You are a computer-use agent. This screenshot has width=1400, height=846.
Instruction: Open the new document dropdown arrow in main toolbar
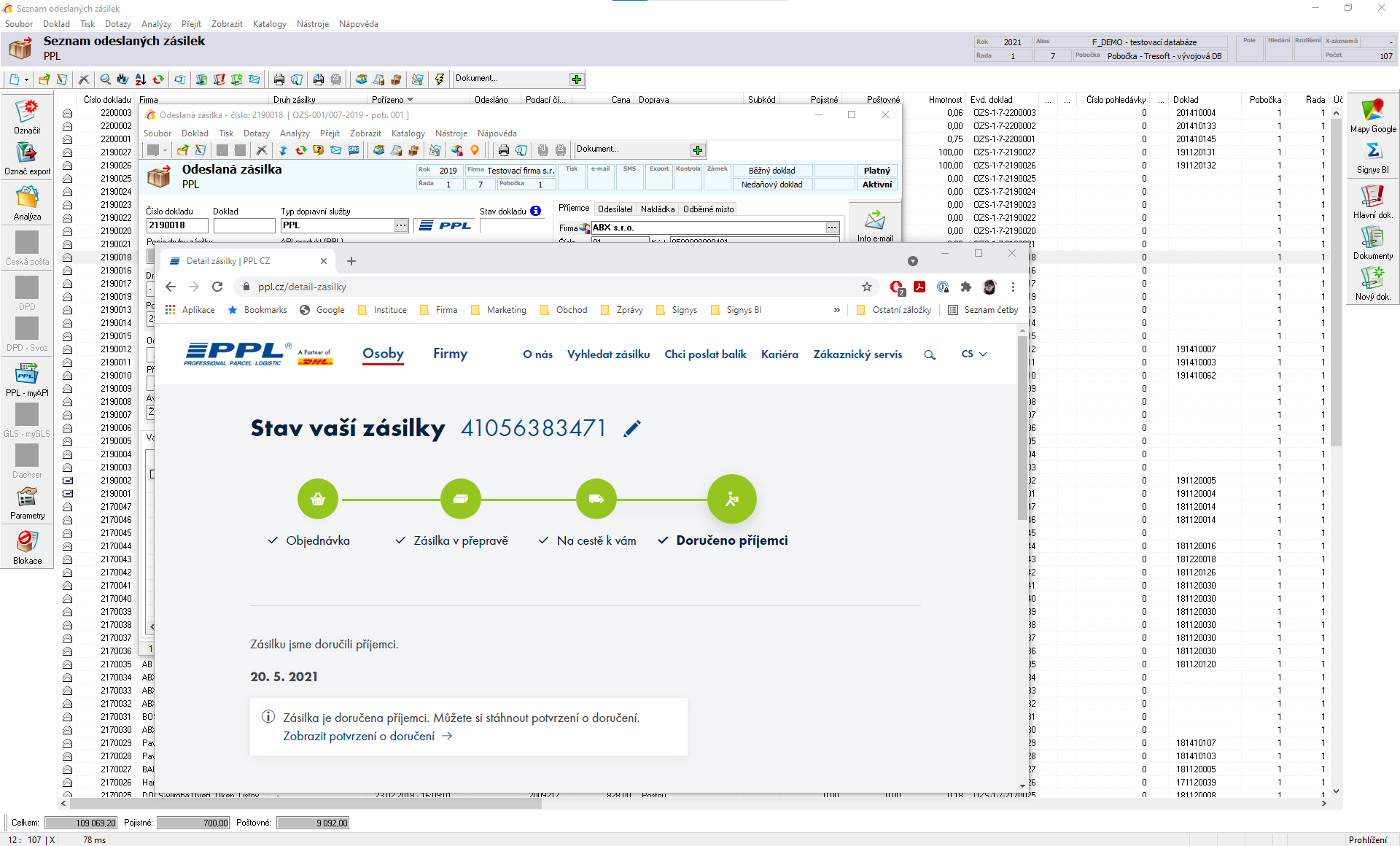(x=26, y=79)
